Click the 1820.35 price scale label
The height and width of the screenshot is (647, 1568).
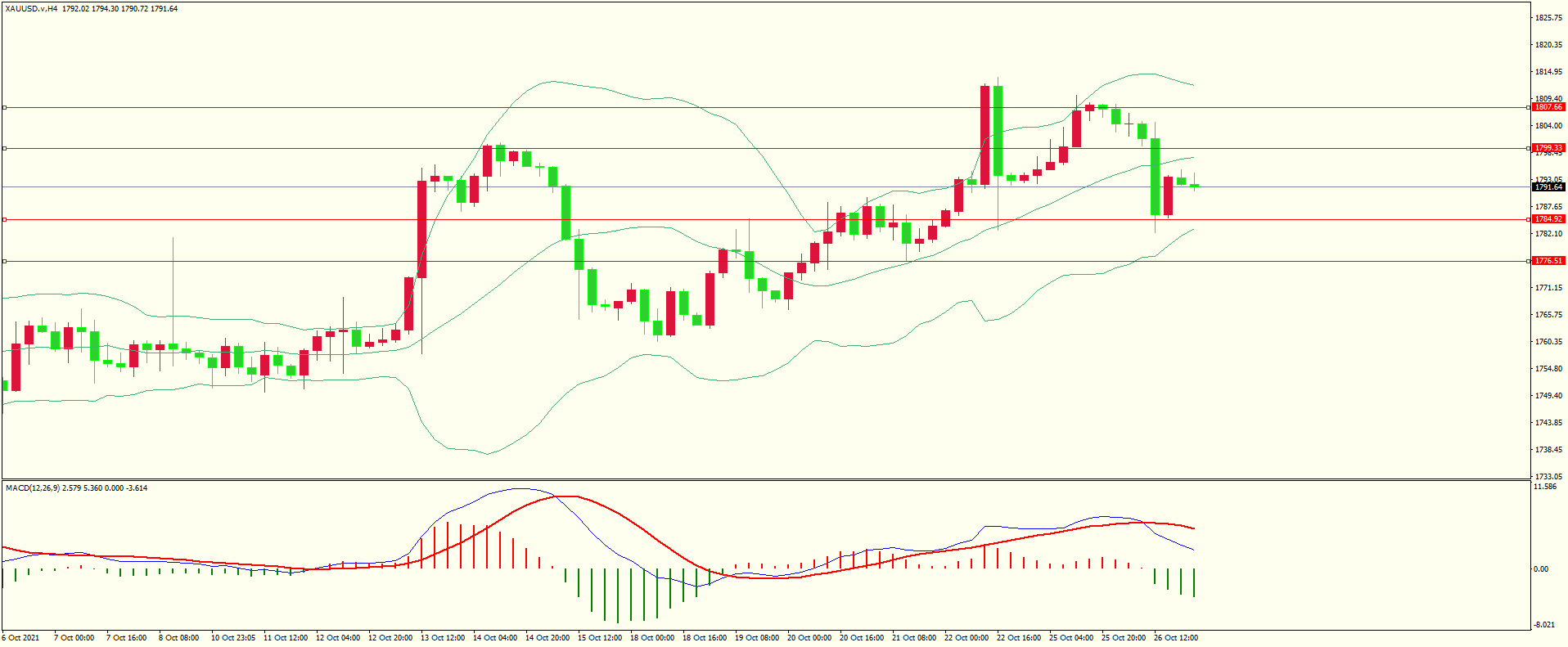click(x=1548, y=45)
